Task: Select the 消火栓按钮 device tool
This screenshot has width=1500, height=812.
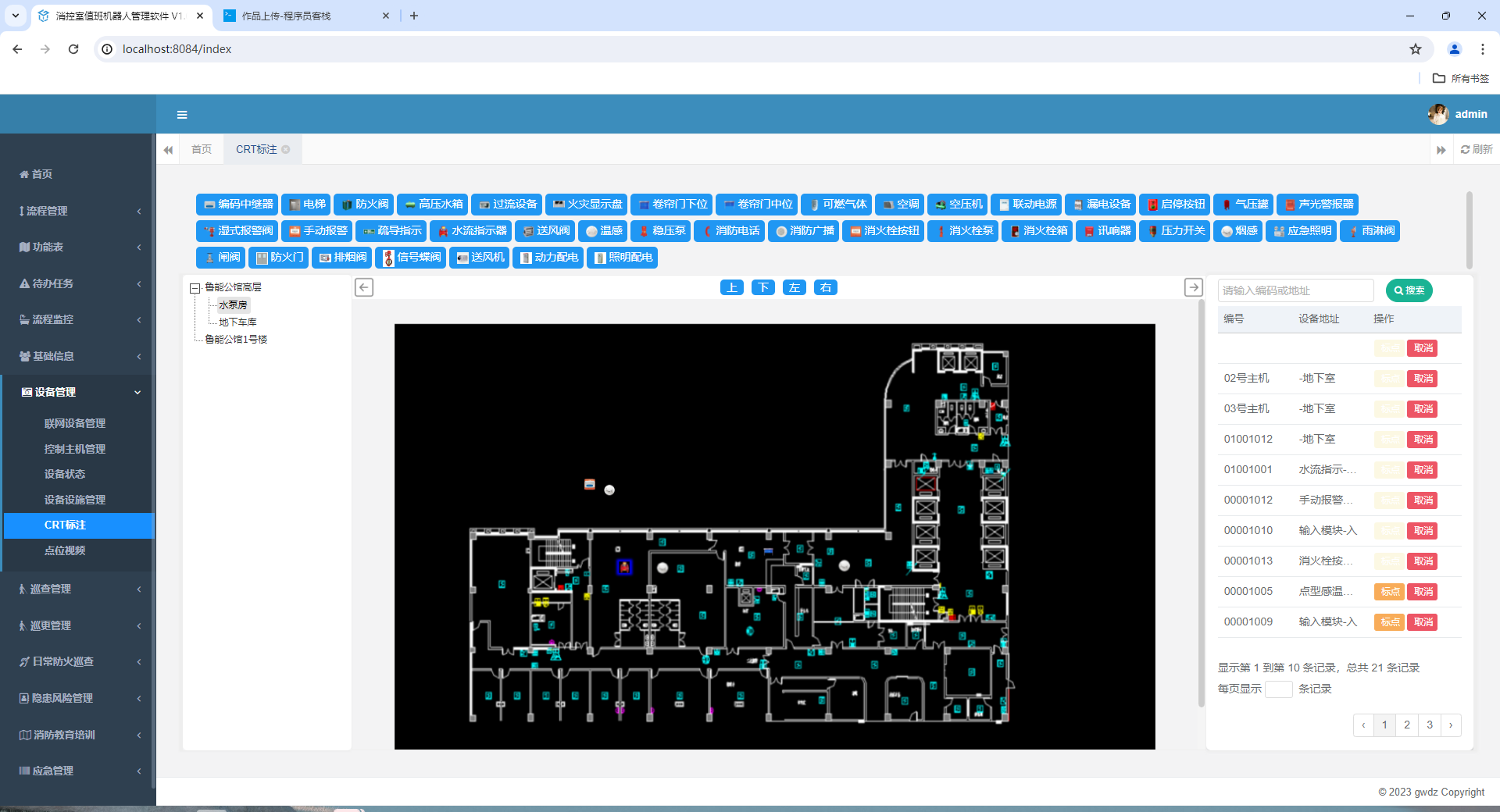Action: point(883,230)
